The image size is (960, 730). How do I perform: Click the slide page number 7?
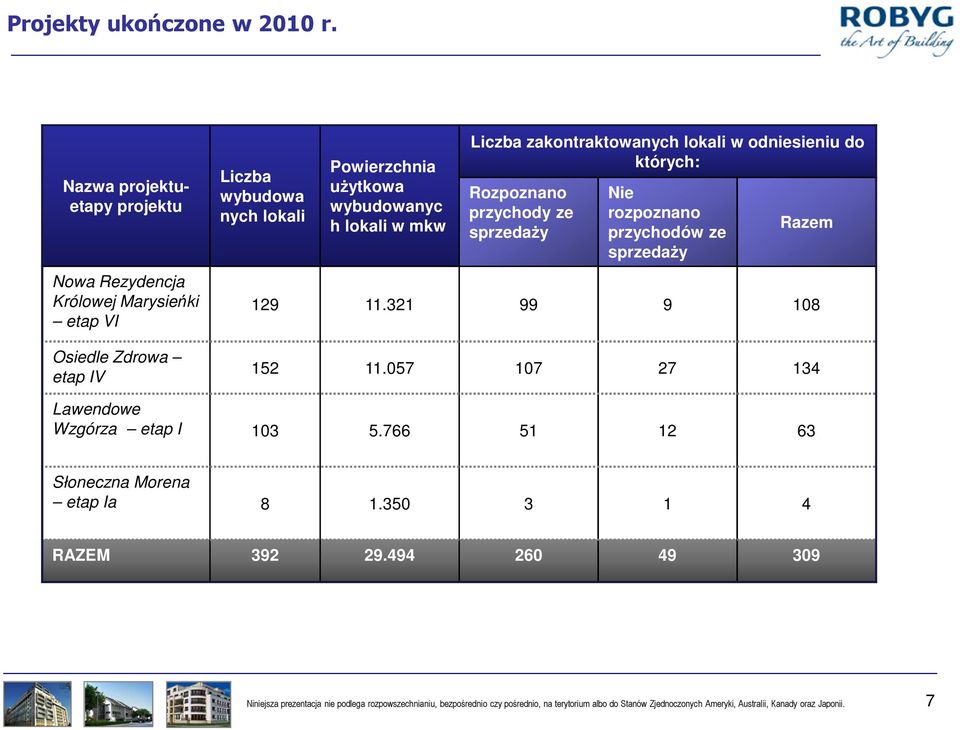point(930,701)
